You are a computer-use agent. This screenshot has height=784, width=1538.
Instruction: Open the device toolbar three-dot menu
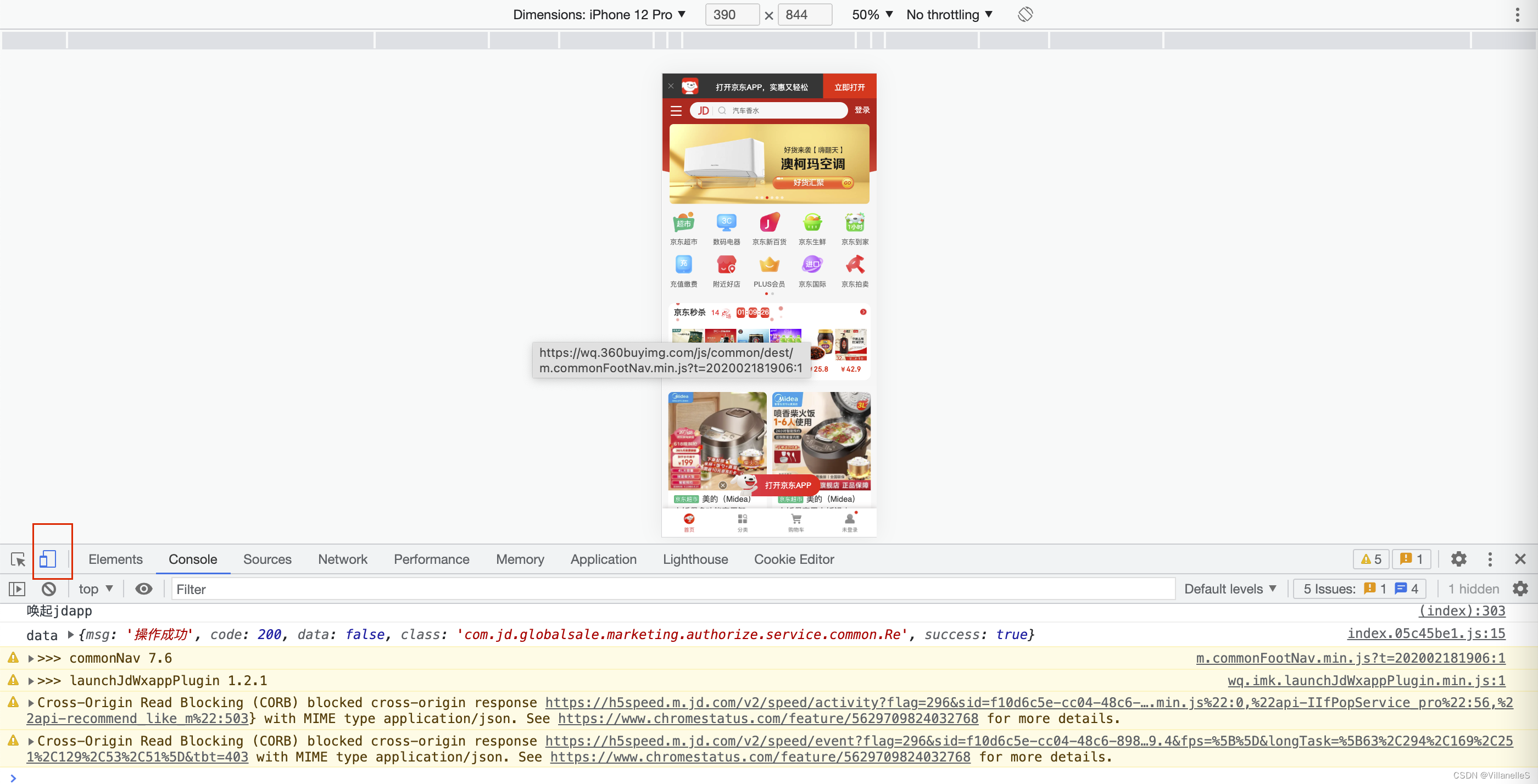[1517, 15]
